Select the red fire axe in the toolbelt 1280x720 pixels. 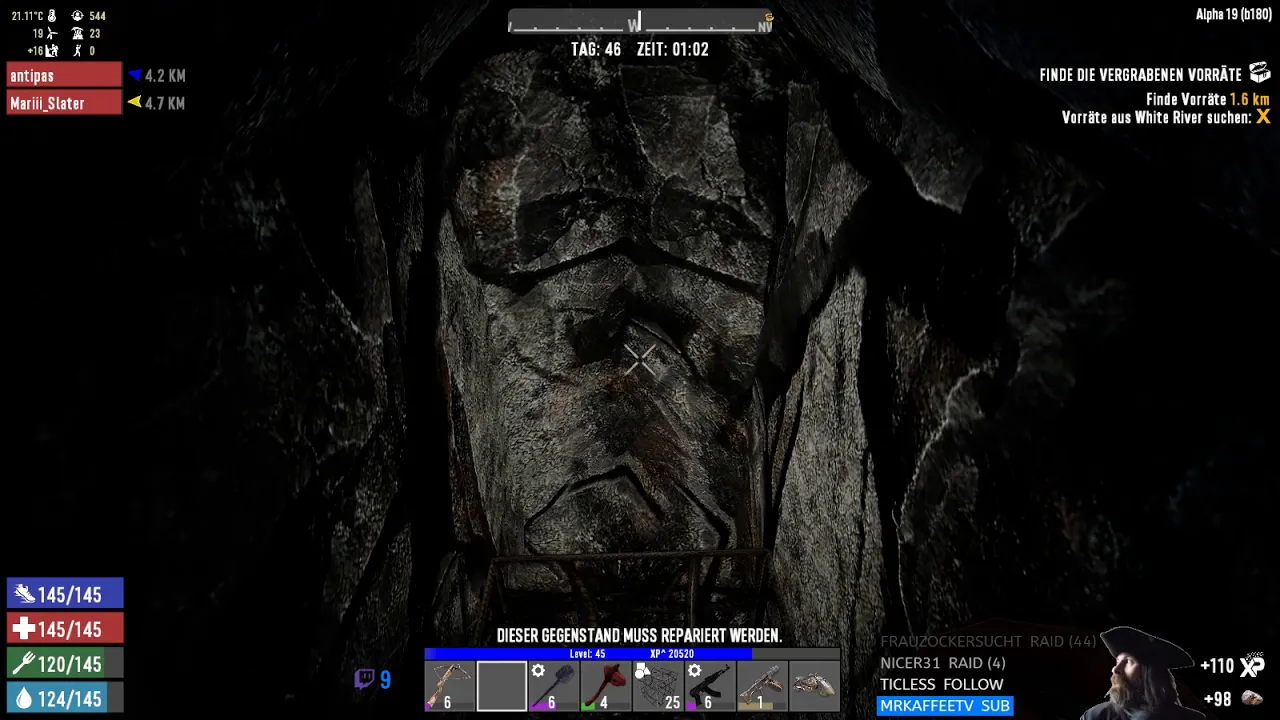click(x=605, y=686)
